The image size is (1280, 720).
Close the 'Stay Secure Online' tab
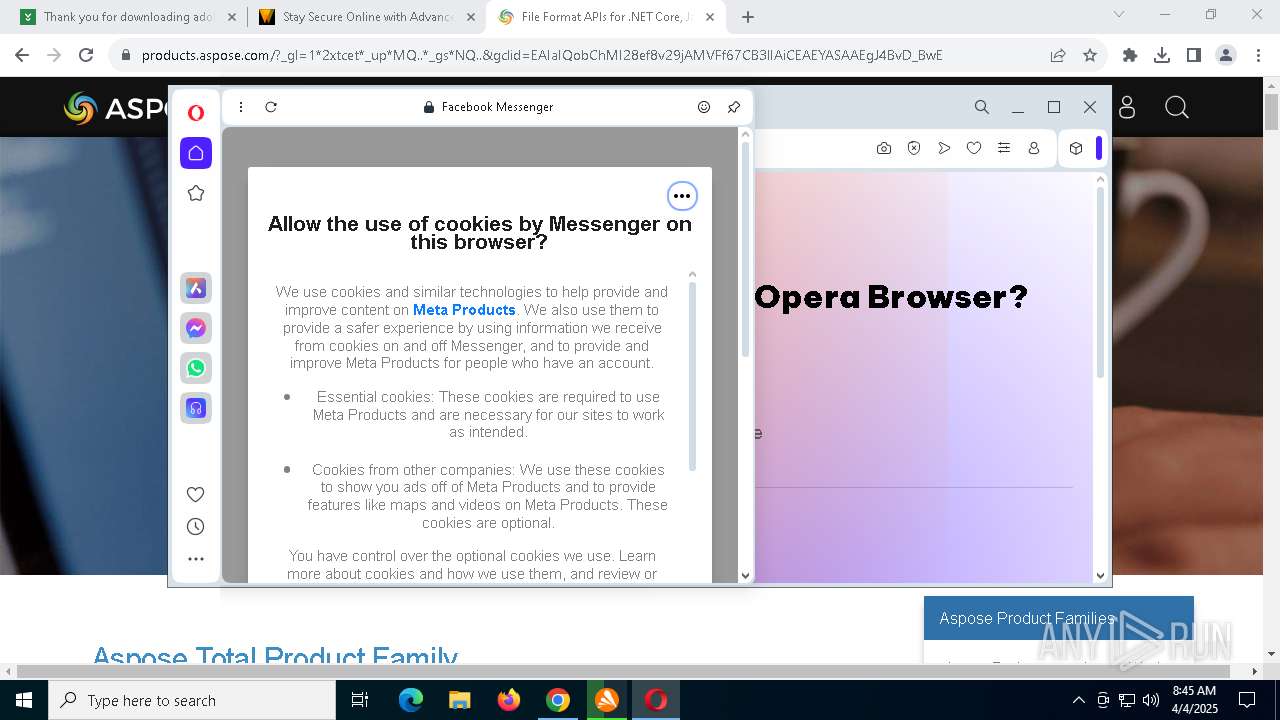471,17
